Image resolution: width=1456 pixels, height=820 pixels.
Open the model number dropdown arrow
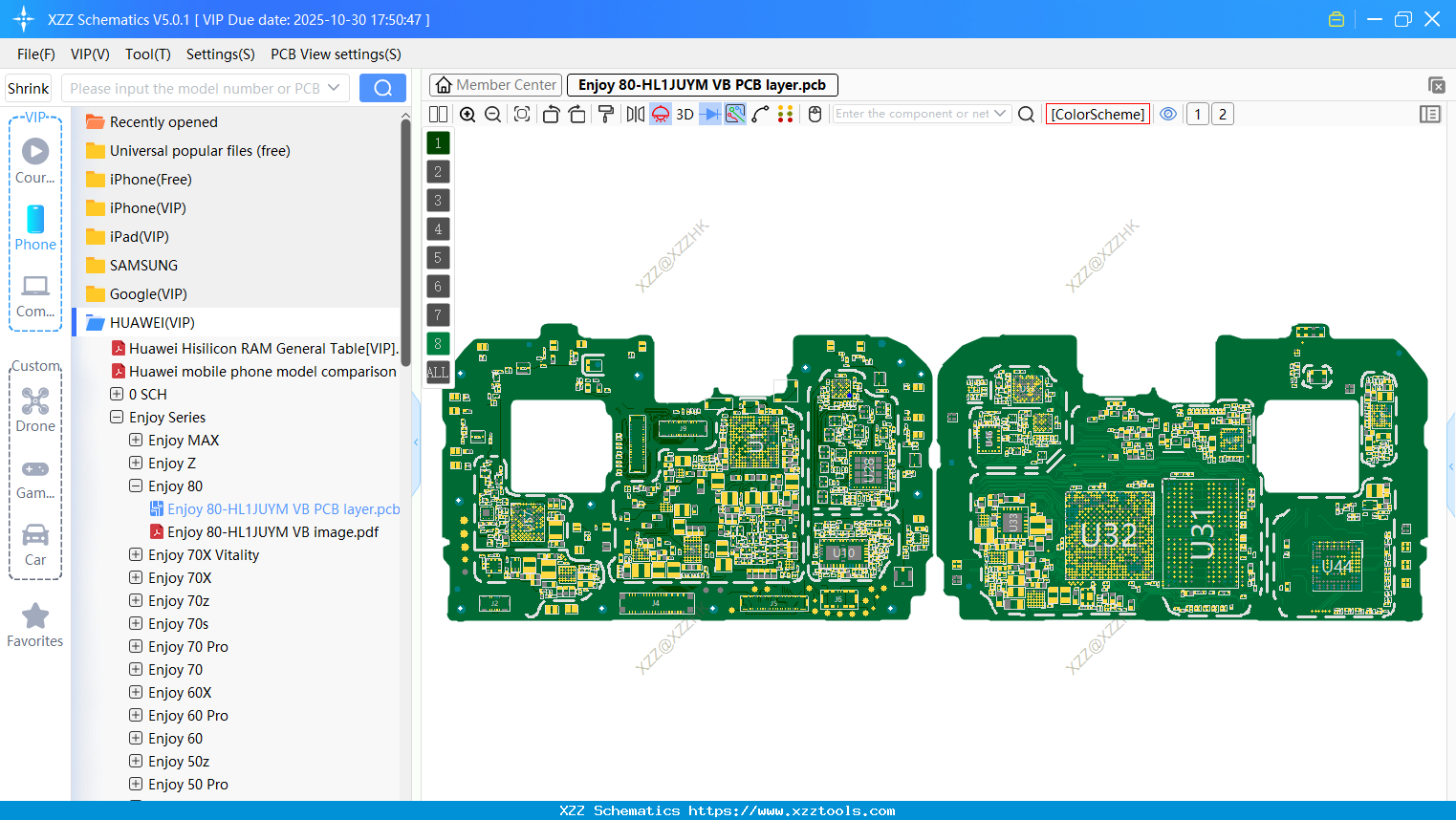tap(334, 88)
